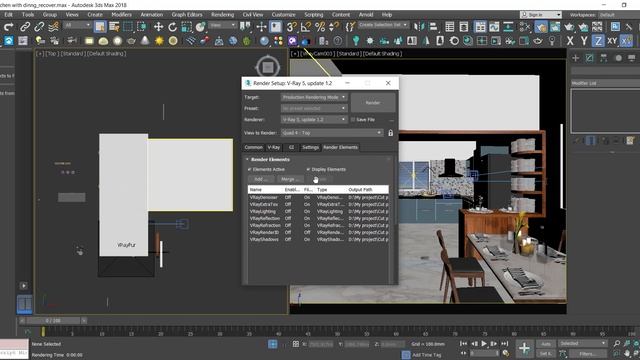This screenshot has width=640, height=360.
Task: Switch to the Common tab
Action: click(x=253, y=147)
